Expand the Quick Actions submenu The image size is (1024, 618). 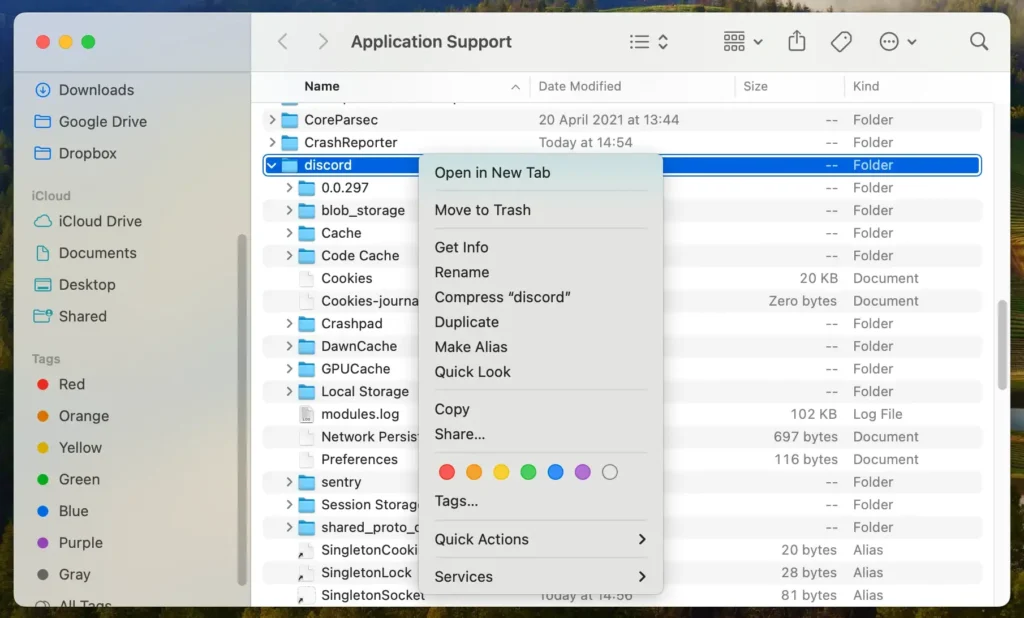tap(540, 539)
